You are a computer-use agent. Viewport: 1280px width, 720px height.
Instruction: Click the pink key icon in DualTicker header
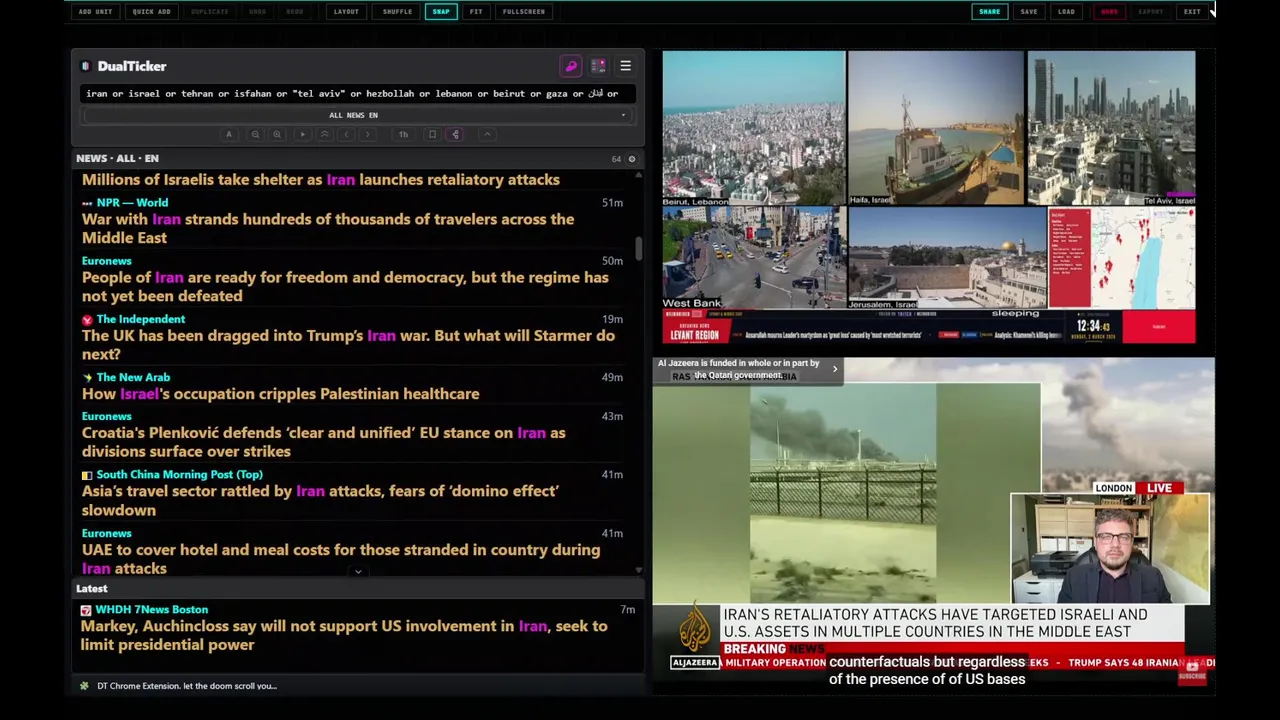tap(571, 66)
